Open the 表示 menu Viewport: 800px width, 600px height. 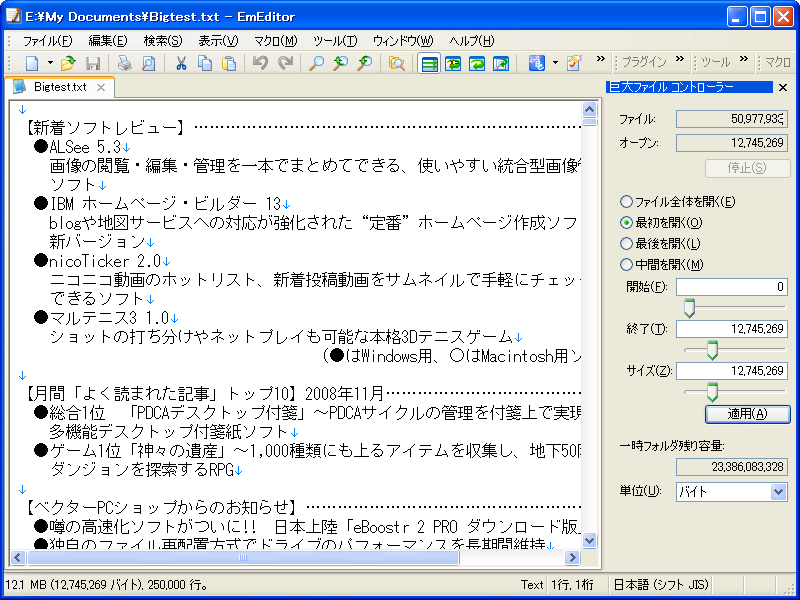[218, 41]
